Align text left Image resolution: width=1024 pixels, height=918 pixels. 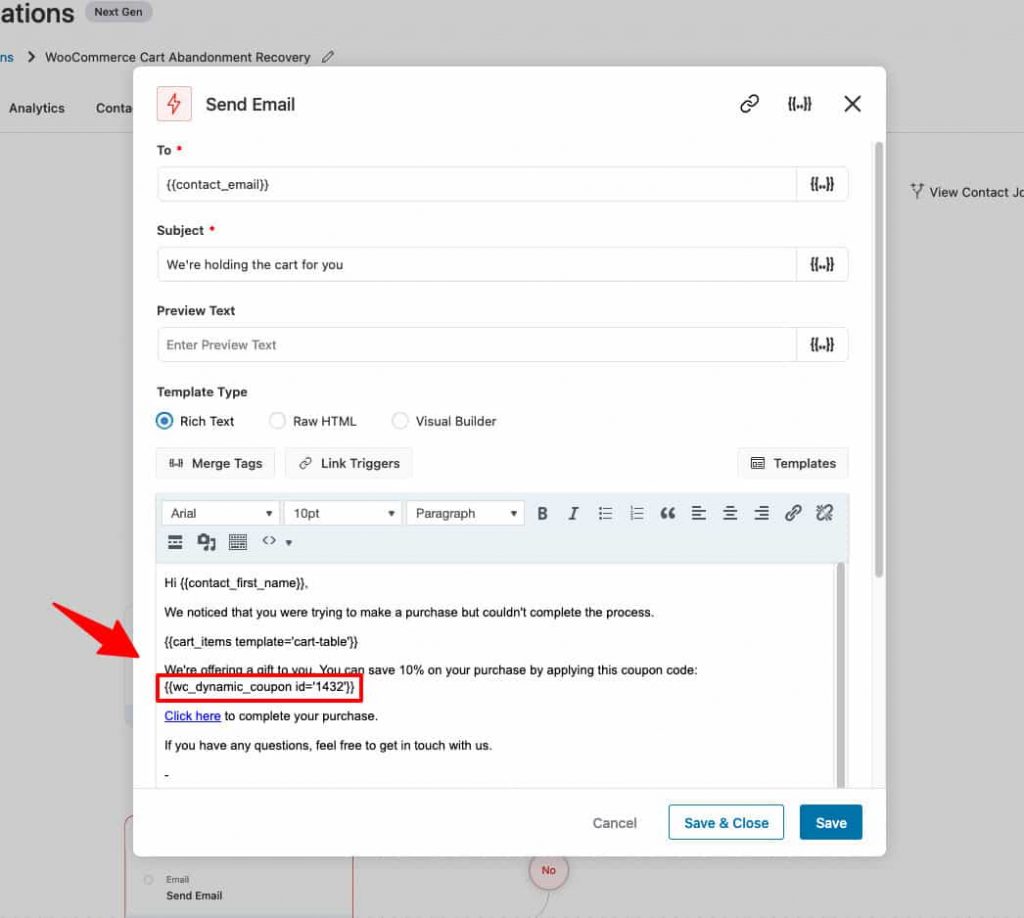click(699, 513)
